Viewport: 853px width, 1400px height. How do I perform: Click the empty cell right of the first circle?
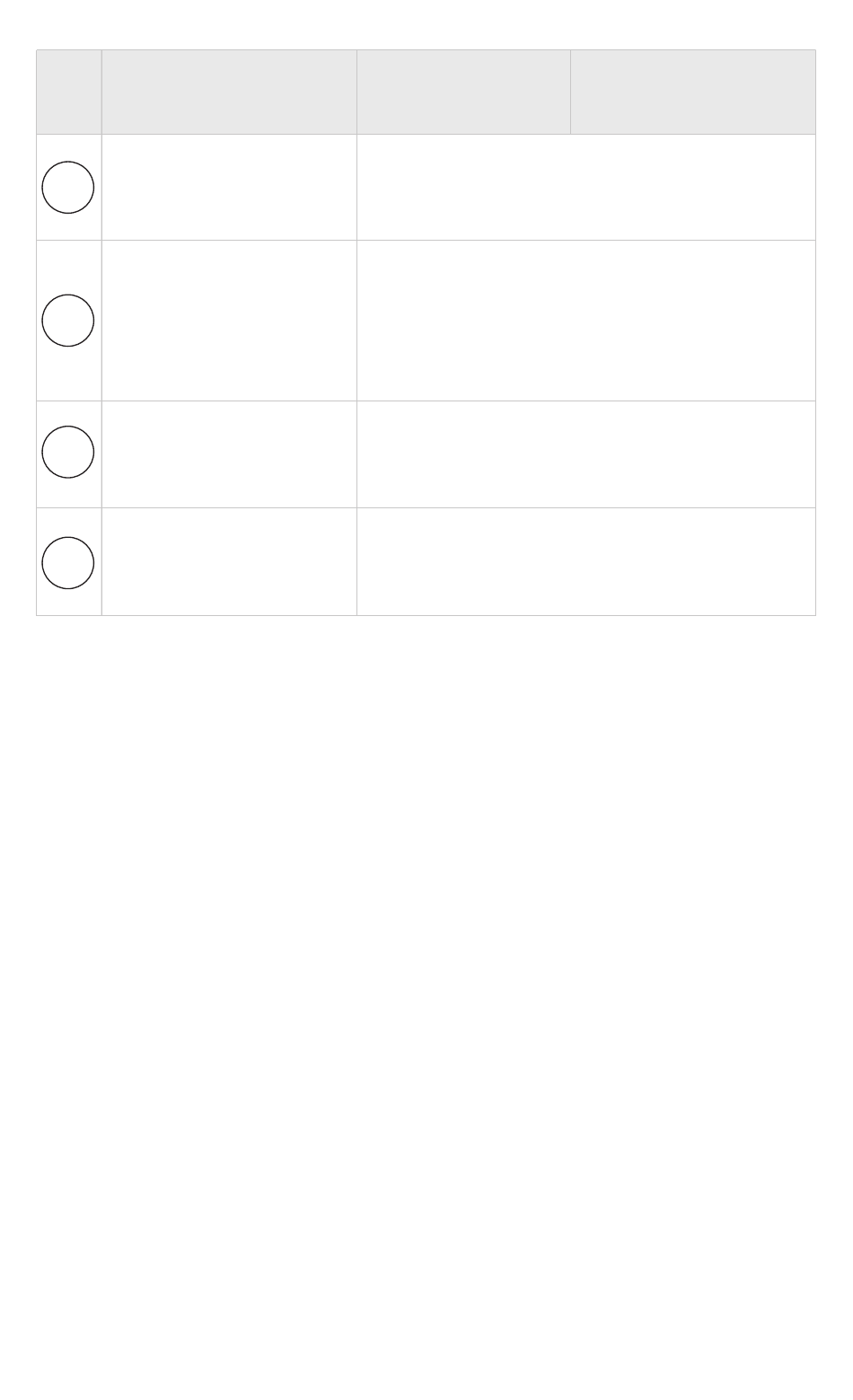pos(229,187)
